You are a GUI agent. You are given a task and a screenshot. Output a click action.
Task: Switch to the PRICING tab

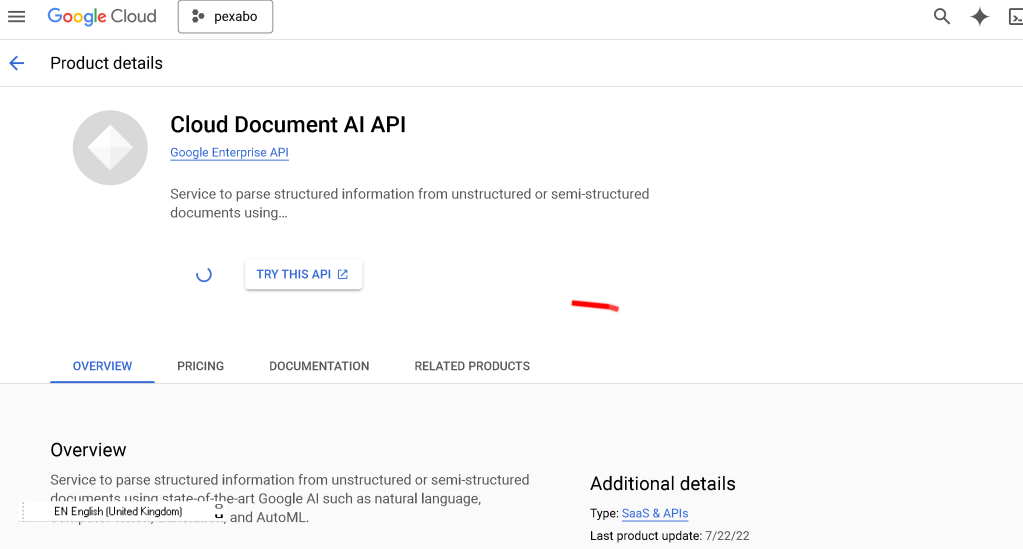point(200,366)
